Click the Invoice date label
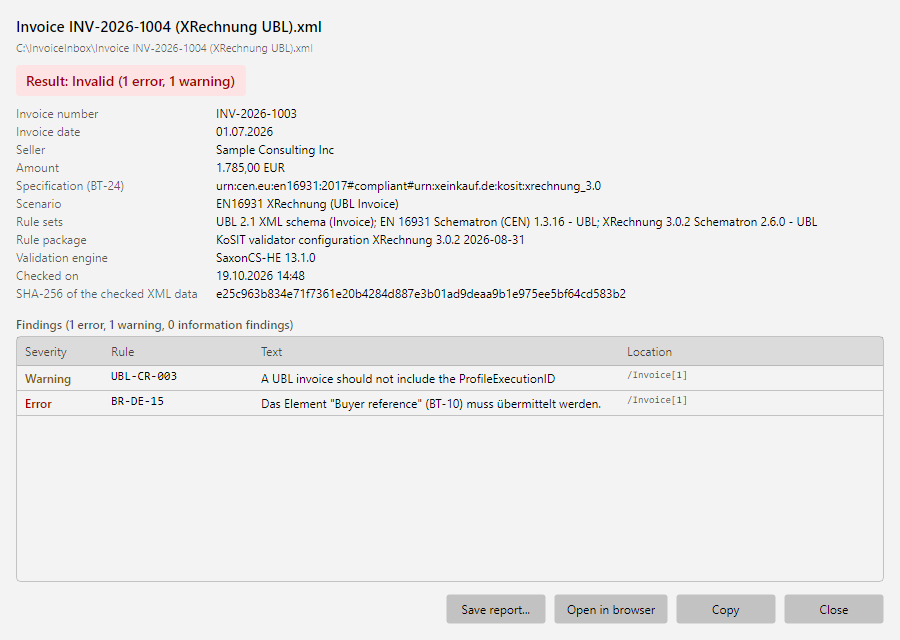This screenshot has width=900, height=640. click(48, 131)
